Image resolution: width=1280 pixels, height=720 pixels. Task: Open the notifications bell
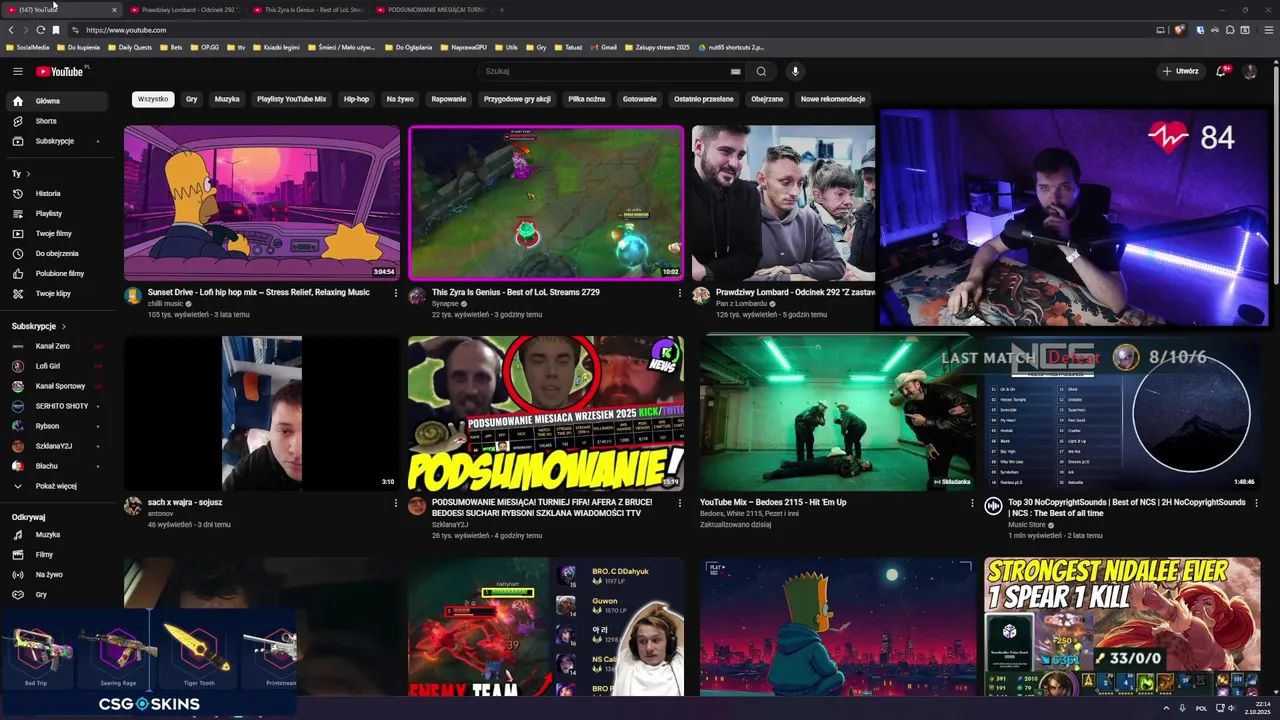pos(1221,71)
